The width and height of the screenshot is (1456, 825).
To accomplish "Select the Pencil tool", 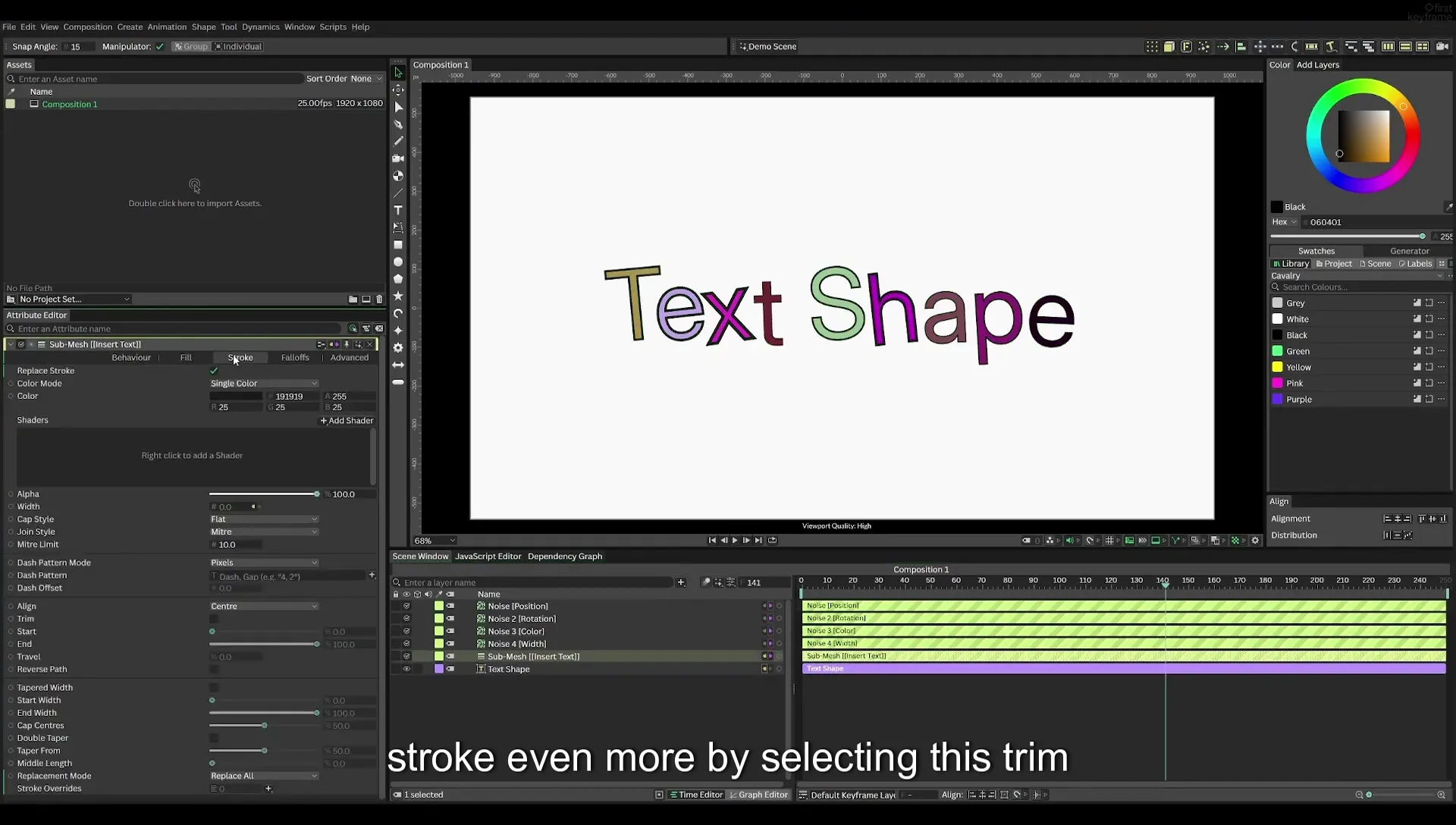I will pyautogui.click(x=398, y=141).
